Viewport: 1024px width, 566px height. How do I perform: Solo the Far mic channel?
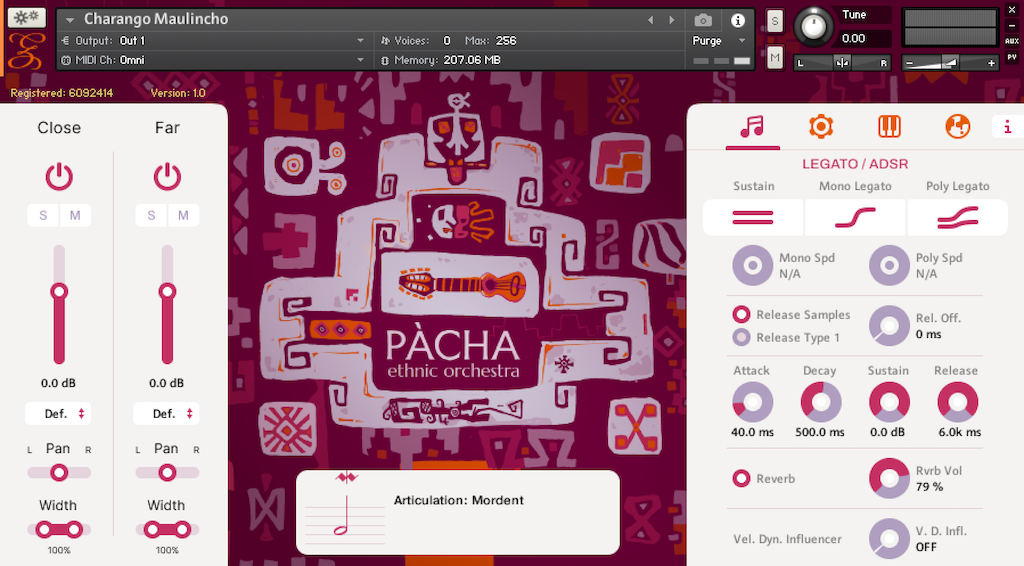(152, 215)
